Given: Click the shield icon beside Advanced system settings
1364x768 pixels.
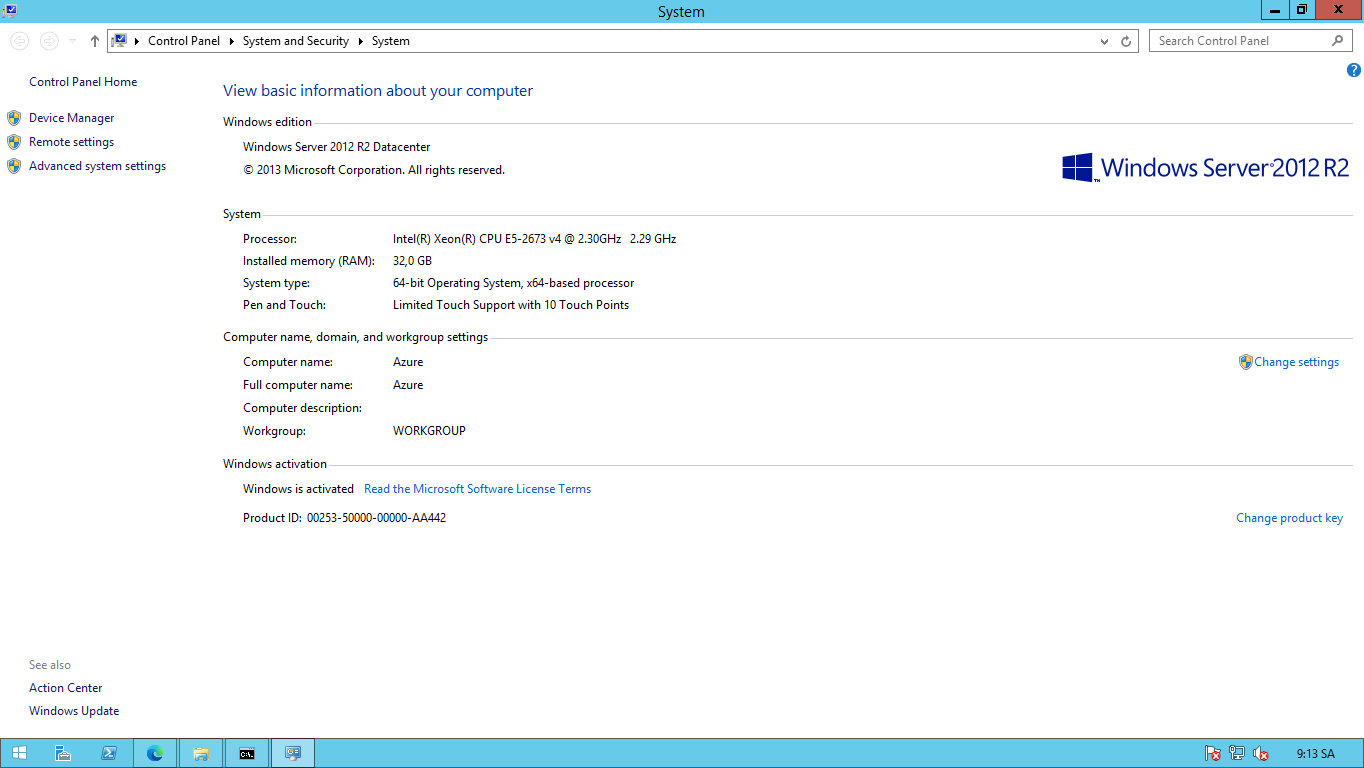Looking at the screenshot, I should point(14,166).
